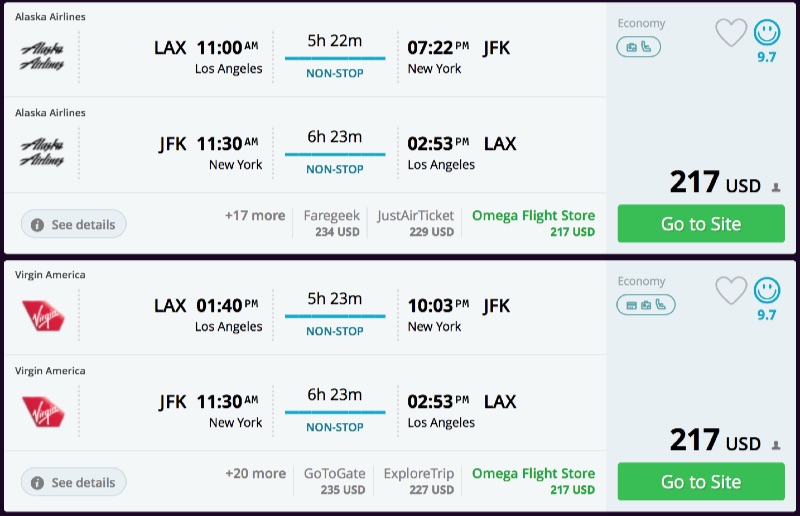Select the GoToGate 235 USD offer
The height and width of the screenshot is (516, 800).
[335, 481]
